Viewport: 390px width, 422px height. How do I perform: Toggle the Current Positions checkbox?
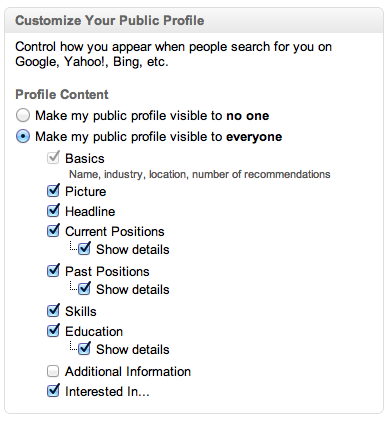(x=53, y=230)
